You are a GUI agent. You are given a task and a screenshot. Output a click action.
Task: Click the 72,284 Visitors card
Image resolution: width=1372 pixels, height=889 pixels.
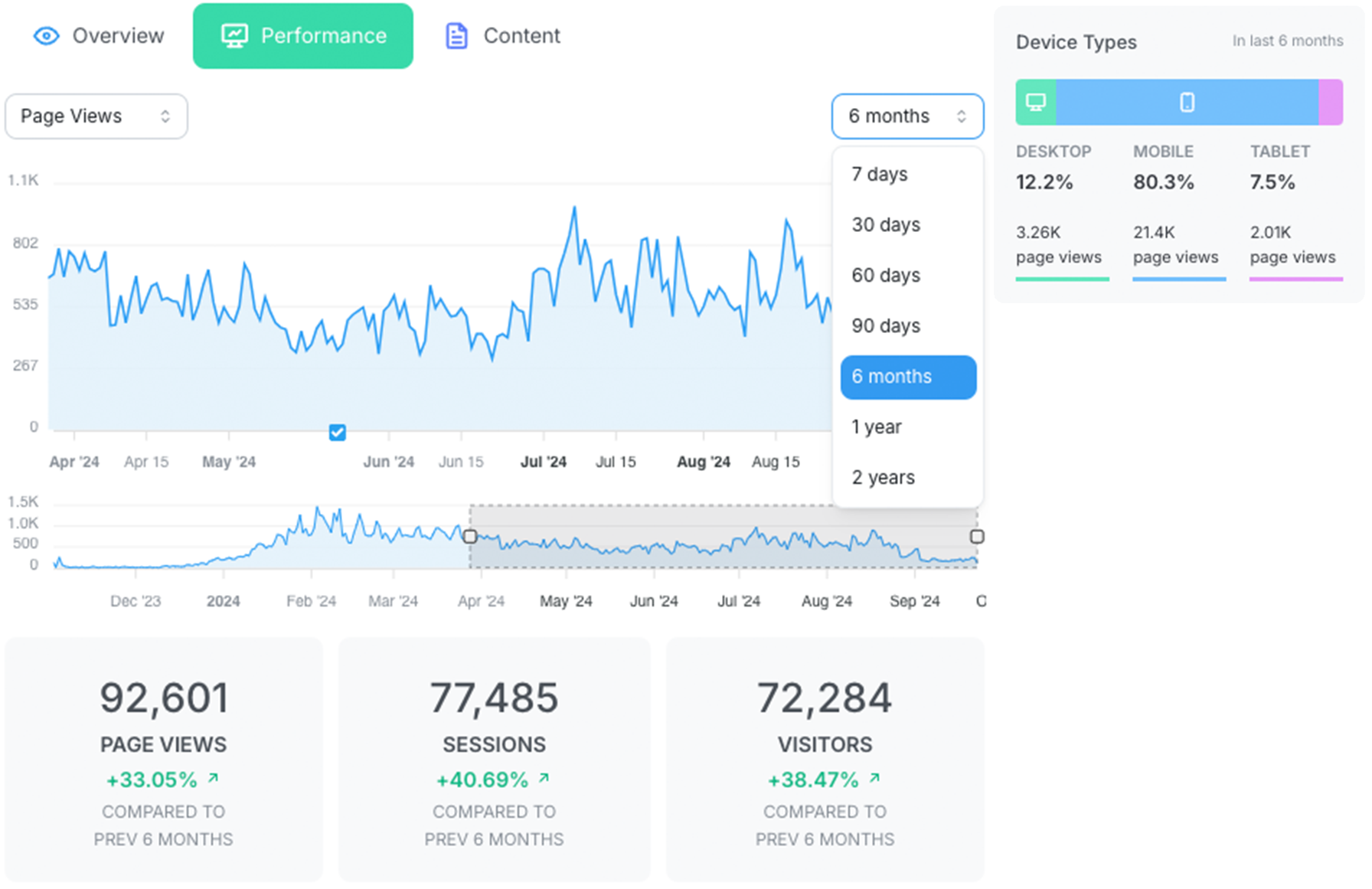coord(825,760)
